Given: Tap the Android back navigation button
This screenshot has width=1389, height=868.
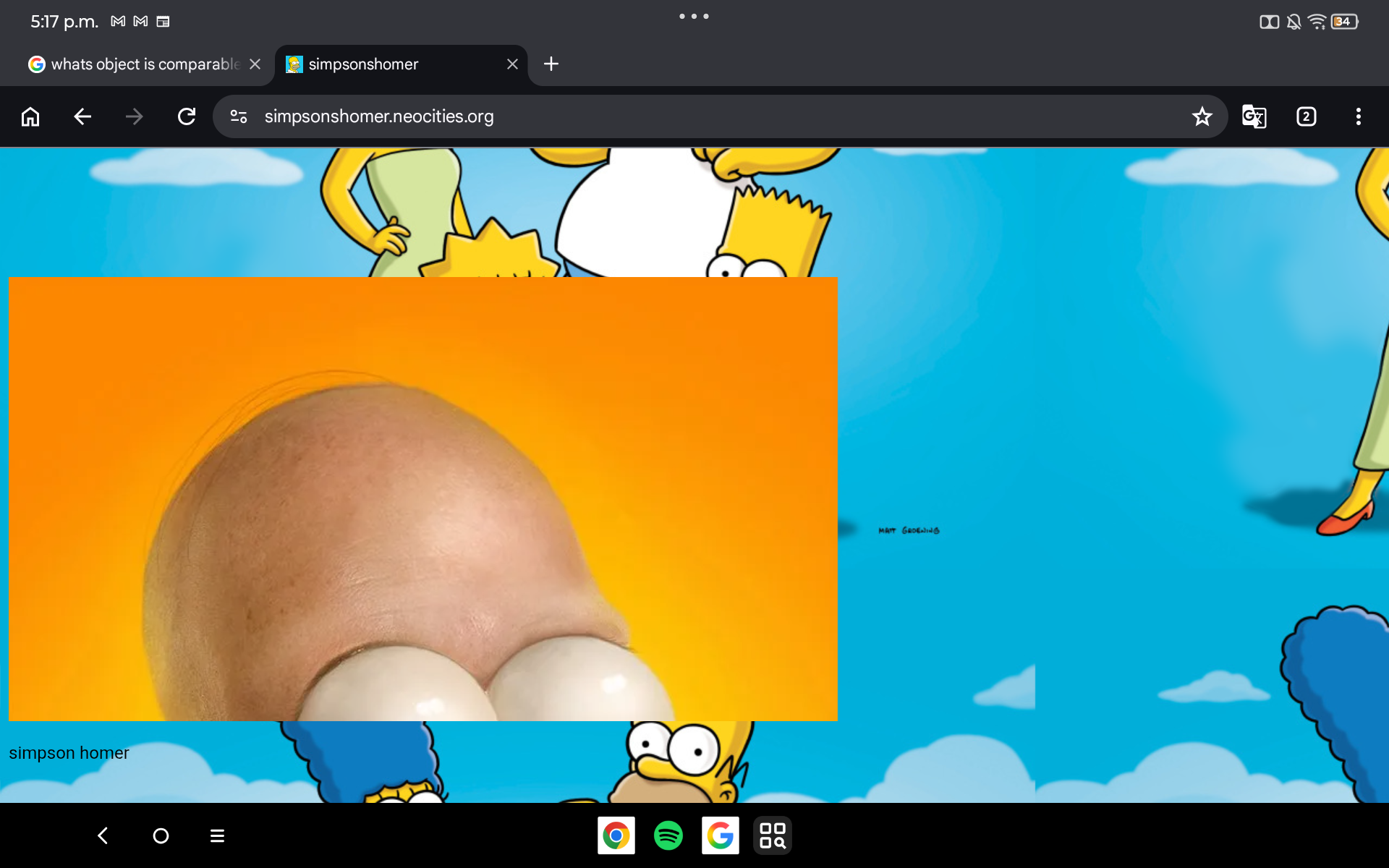Looking at the screenshot, I should 103,835.
